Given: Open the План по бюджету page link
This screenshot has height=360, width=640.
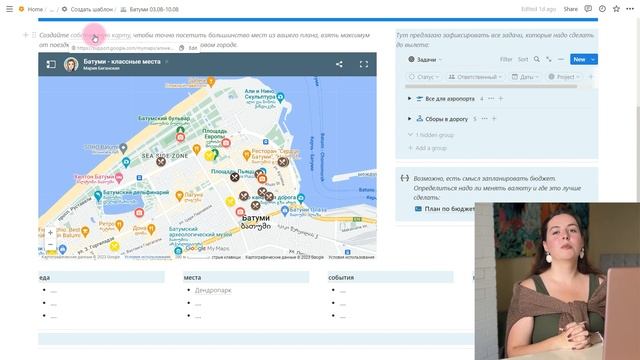Looking at the screenshot, I should click(444, 209).
